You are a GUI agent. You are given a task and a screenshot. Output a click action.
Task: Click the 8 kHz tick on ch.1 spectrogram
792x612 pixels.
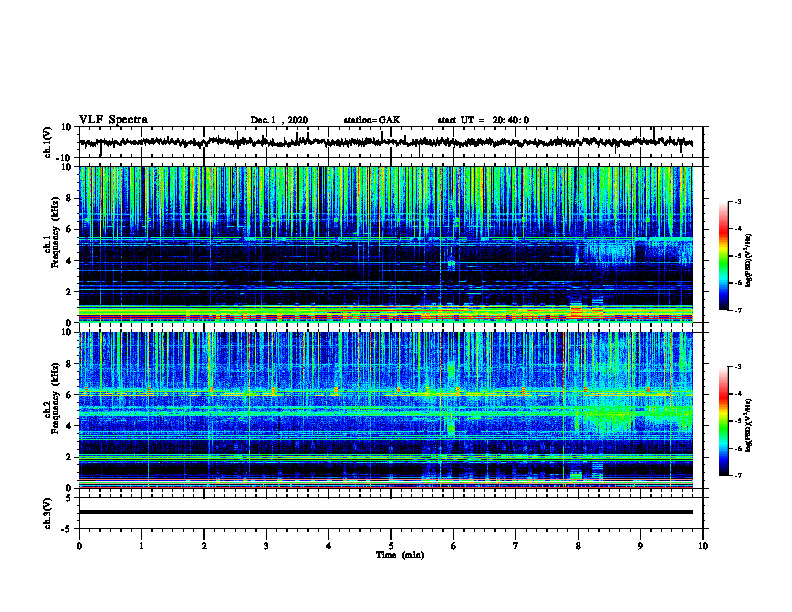point(69,198)
